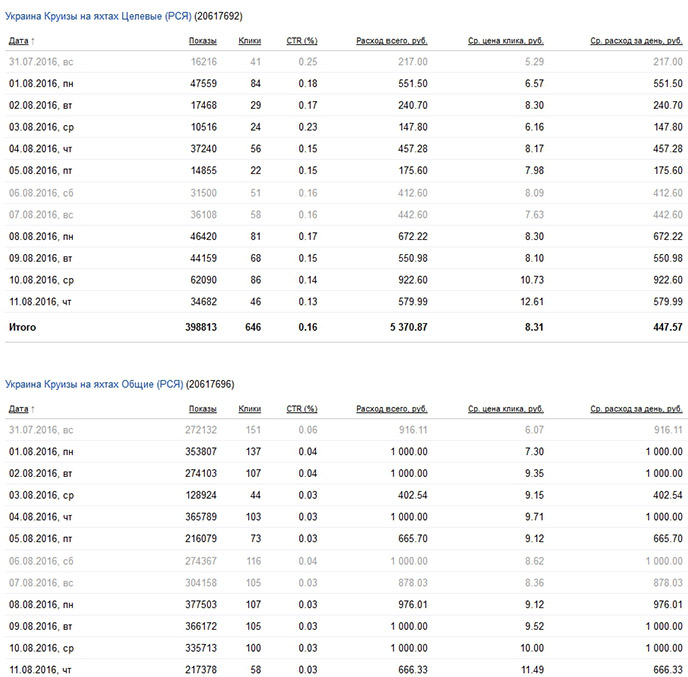Sort Целевые table by Ср. расход за день
688x677 pixels.
633,41
